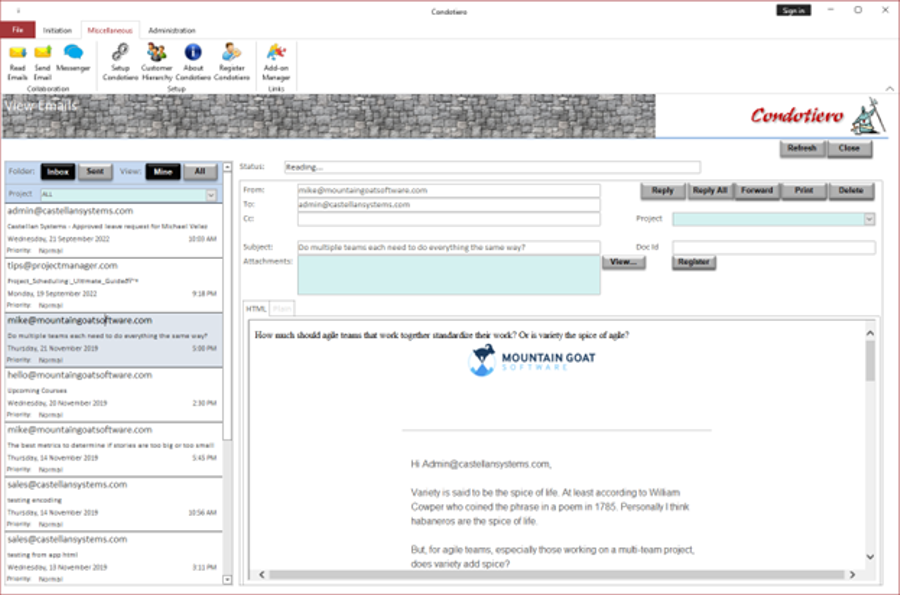Click the message body vertical scrollbar thumb
This screenshot has width=900, height=595.
[870, 360]
